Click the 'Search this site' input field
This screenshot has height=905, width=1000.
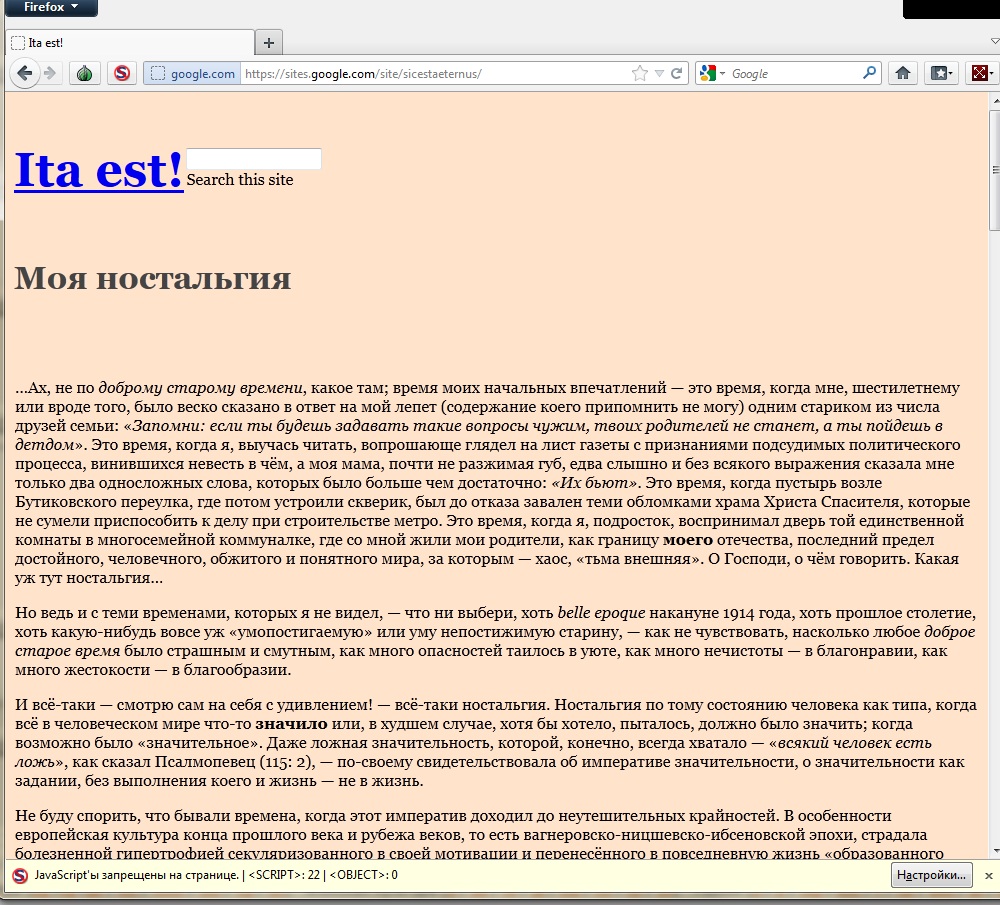pyautogui.click(x=254, y=159)
